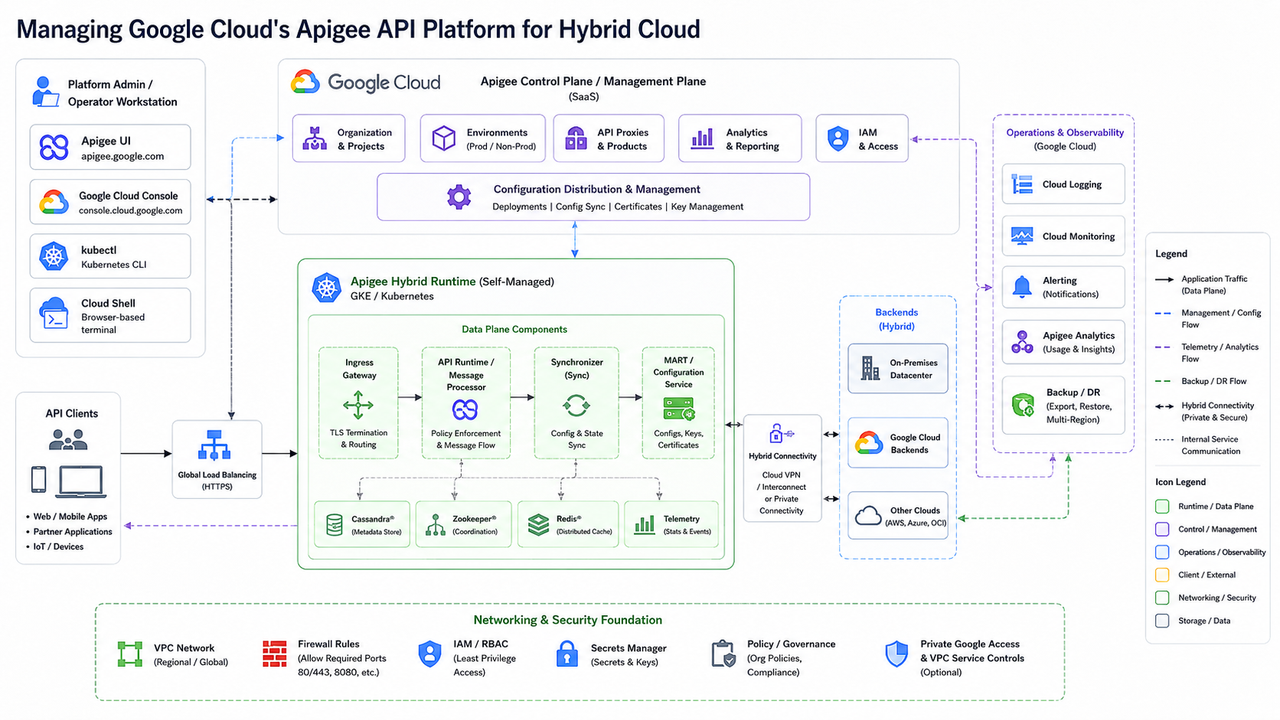Screen dimensions: 1280x720
Task: Click the API Clients people group icon
Action: point(68,439)
